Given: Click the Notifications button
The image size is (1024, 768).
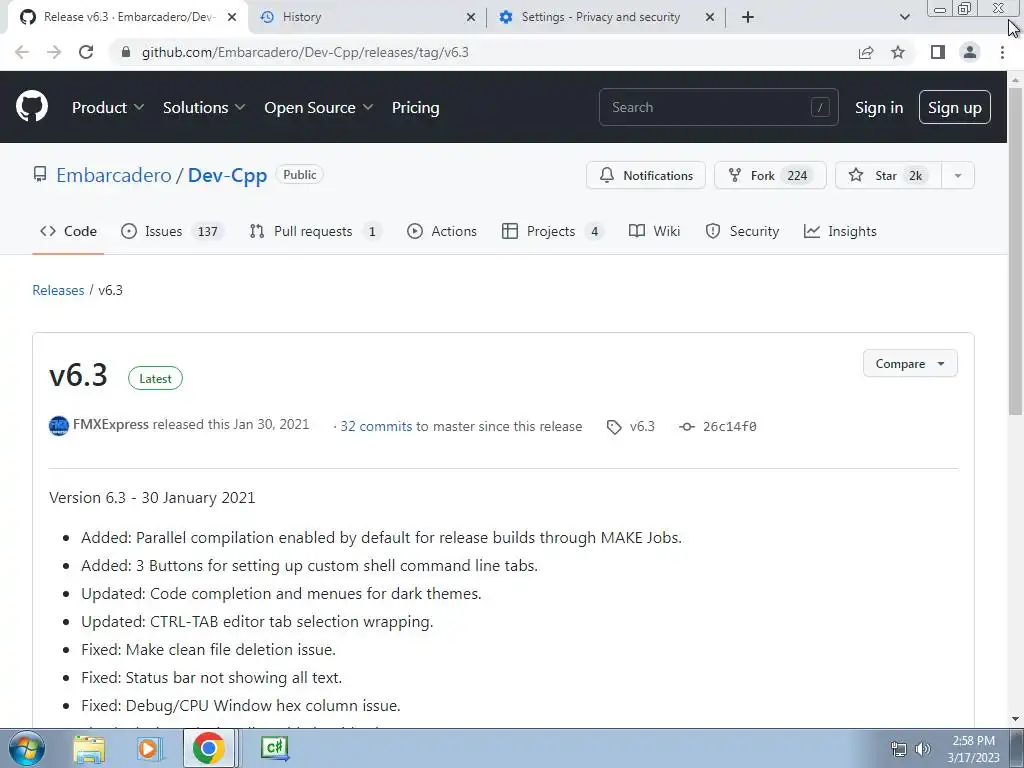Looking at the screenshot, I should [x=645, y=175].
